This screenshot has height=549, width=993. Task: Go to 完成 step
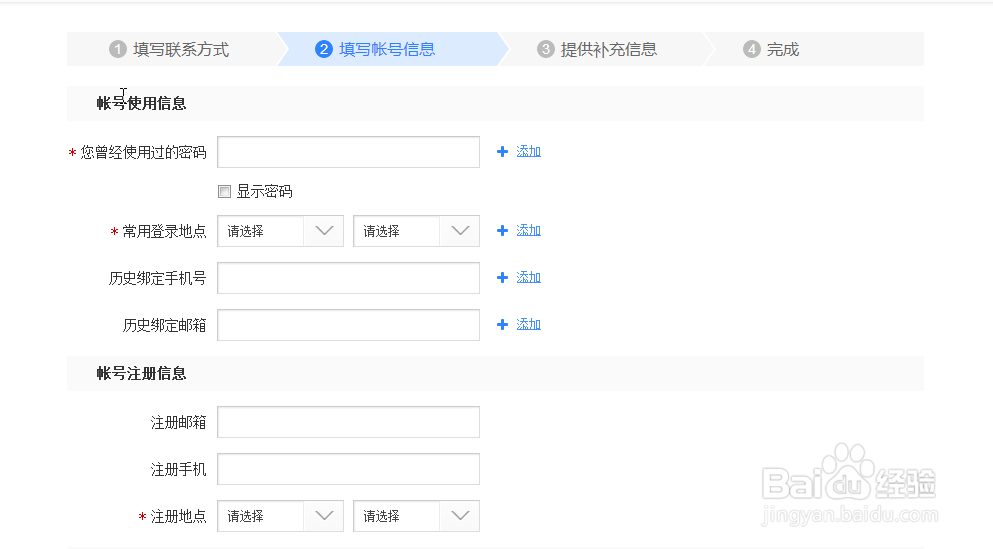click(783, 49)
